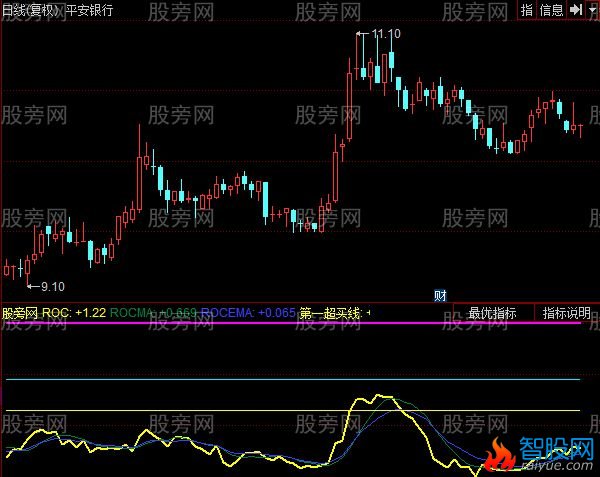Click the 指 indicator button
The image size is (600, 477).
[x=527, y=10]
